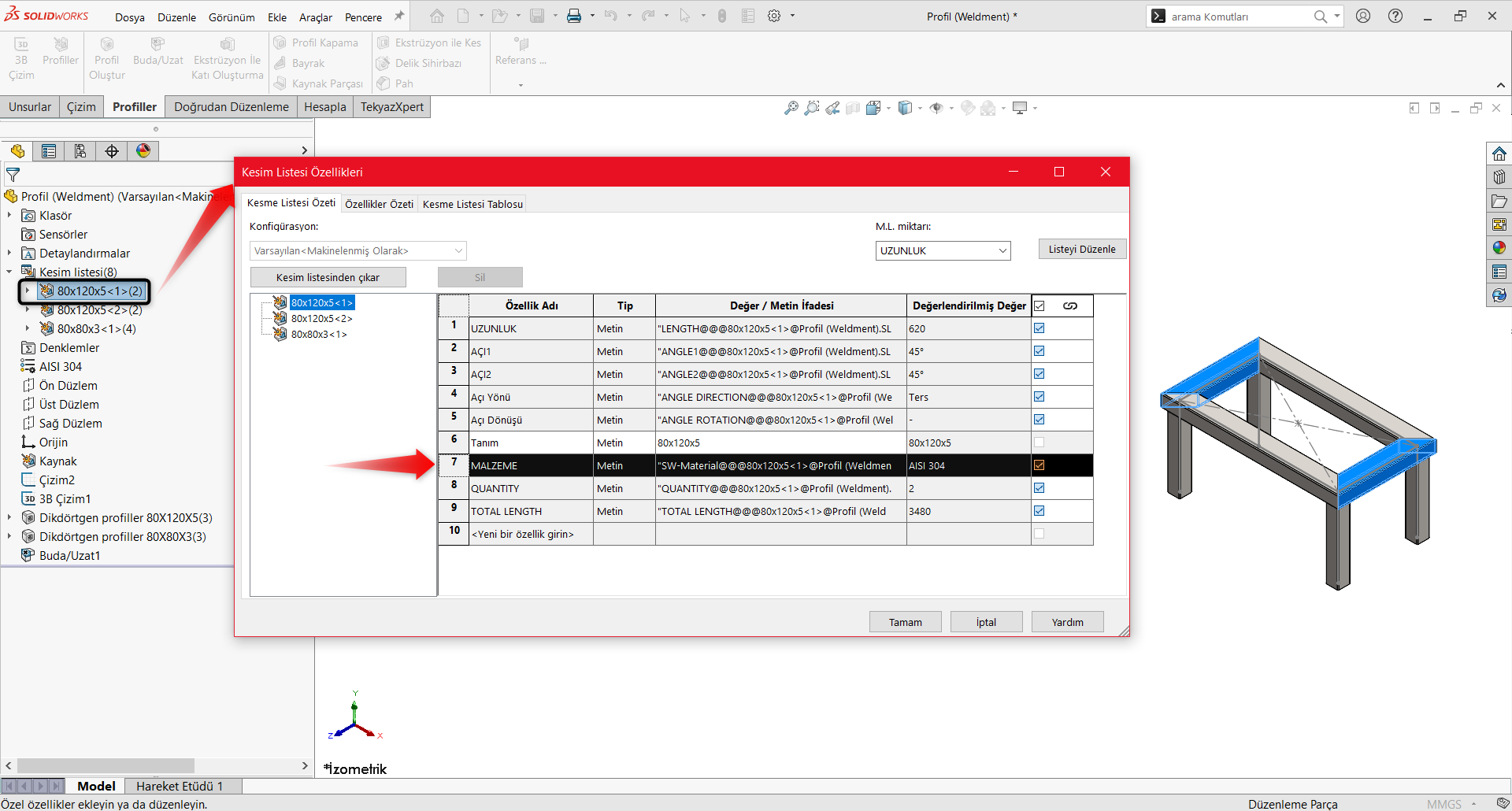Uncheck the UZUNLUK row checkbox
Image resolution: width=1512 pixels, height=811 pixels.
coord(1039,328)
